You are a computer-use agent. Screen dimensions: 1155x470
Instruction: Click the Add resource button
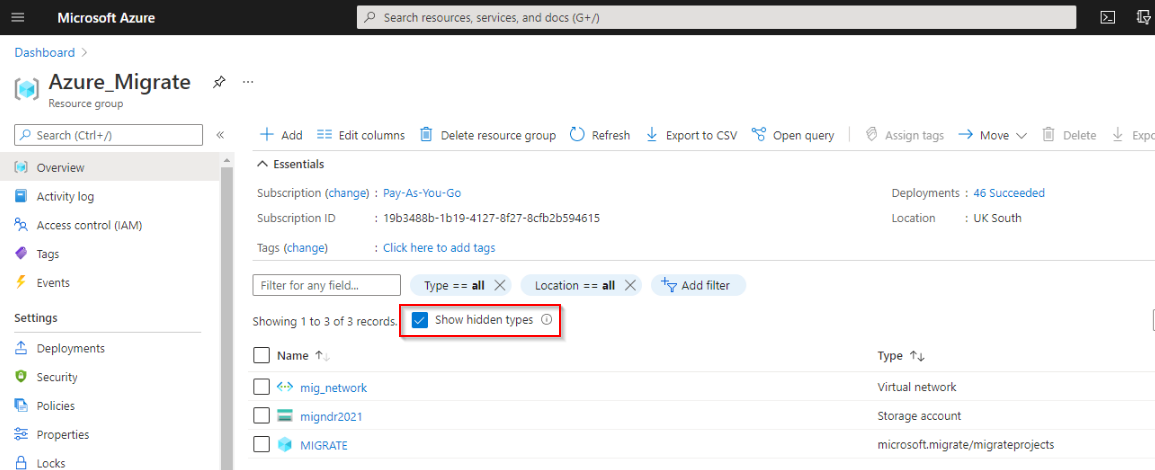point(281,135)
